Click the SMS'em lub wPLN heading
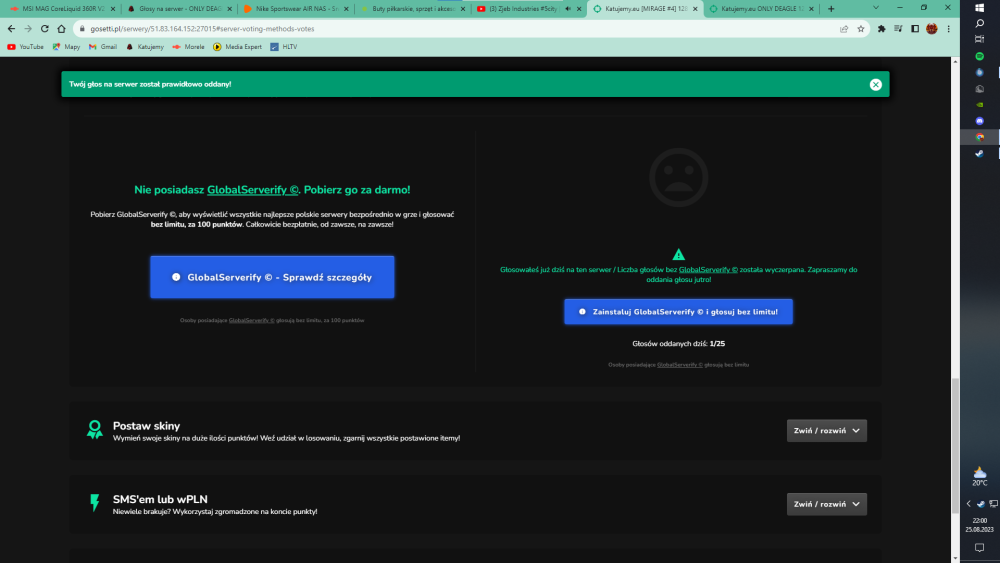The height and width of the screenshot is (563, 1000). click(160, 499)
